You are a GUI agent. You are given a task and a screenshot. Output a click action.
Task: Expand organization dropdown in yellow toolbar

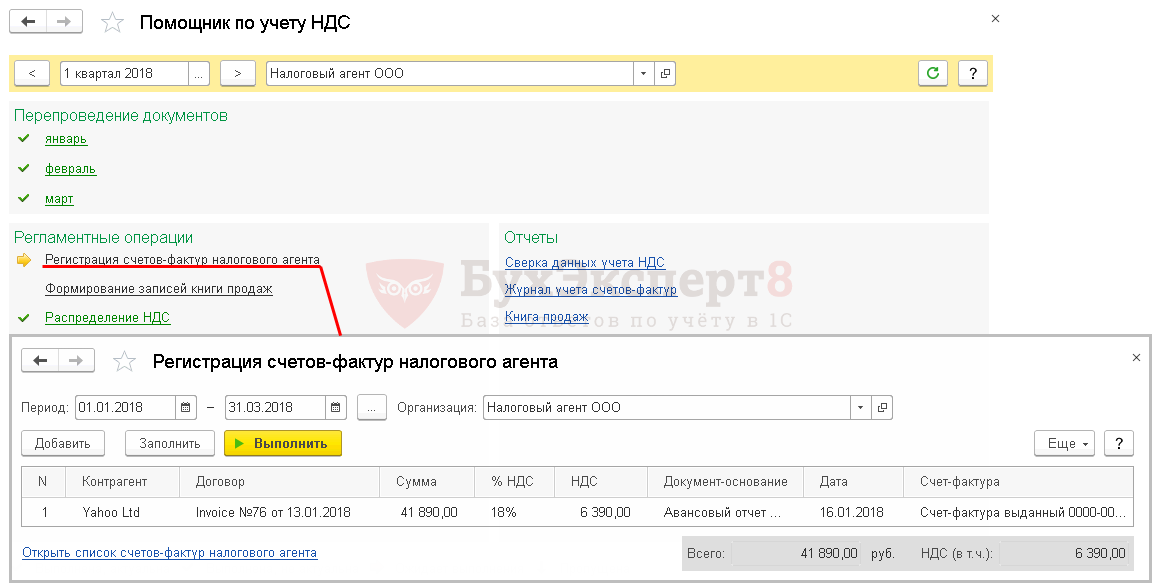coord(643,73)
